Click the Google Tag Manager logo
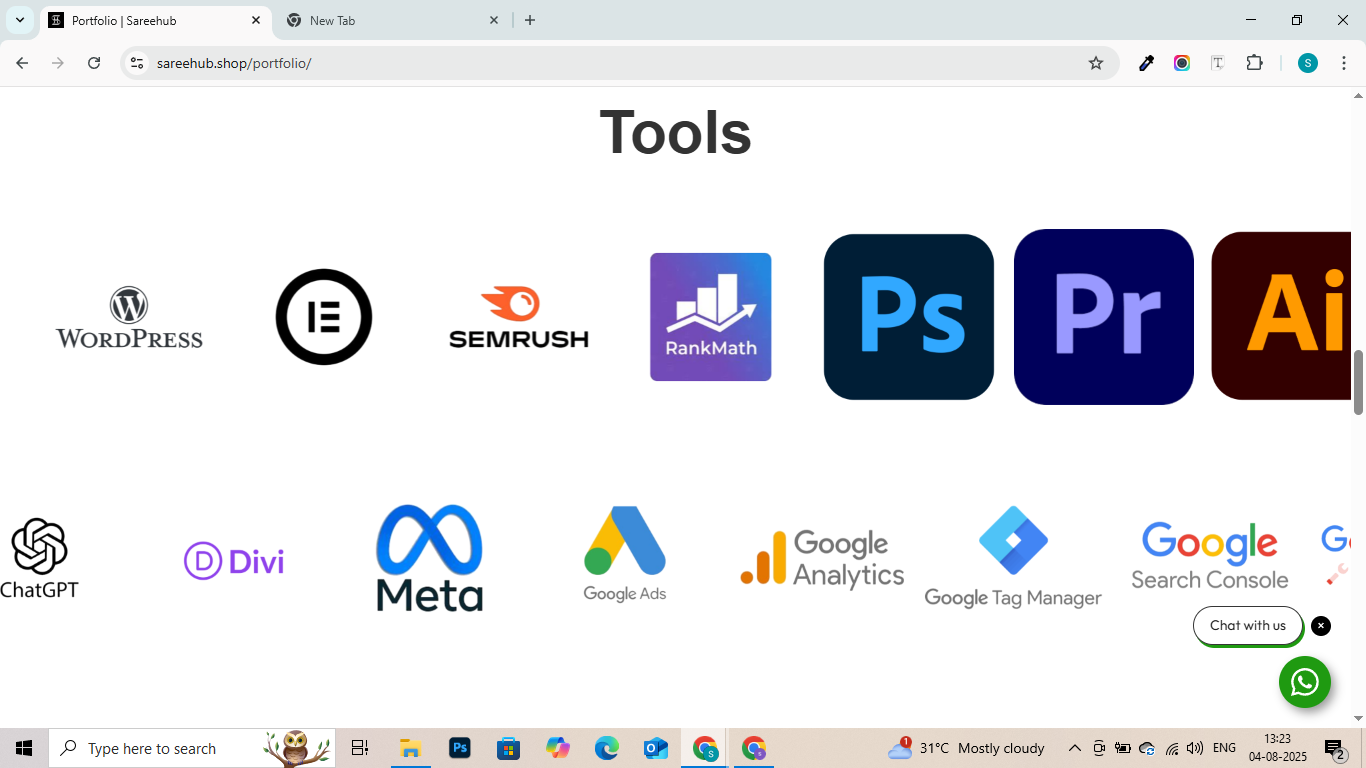Screen dimensions: 1366x768 point(1013,557)
